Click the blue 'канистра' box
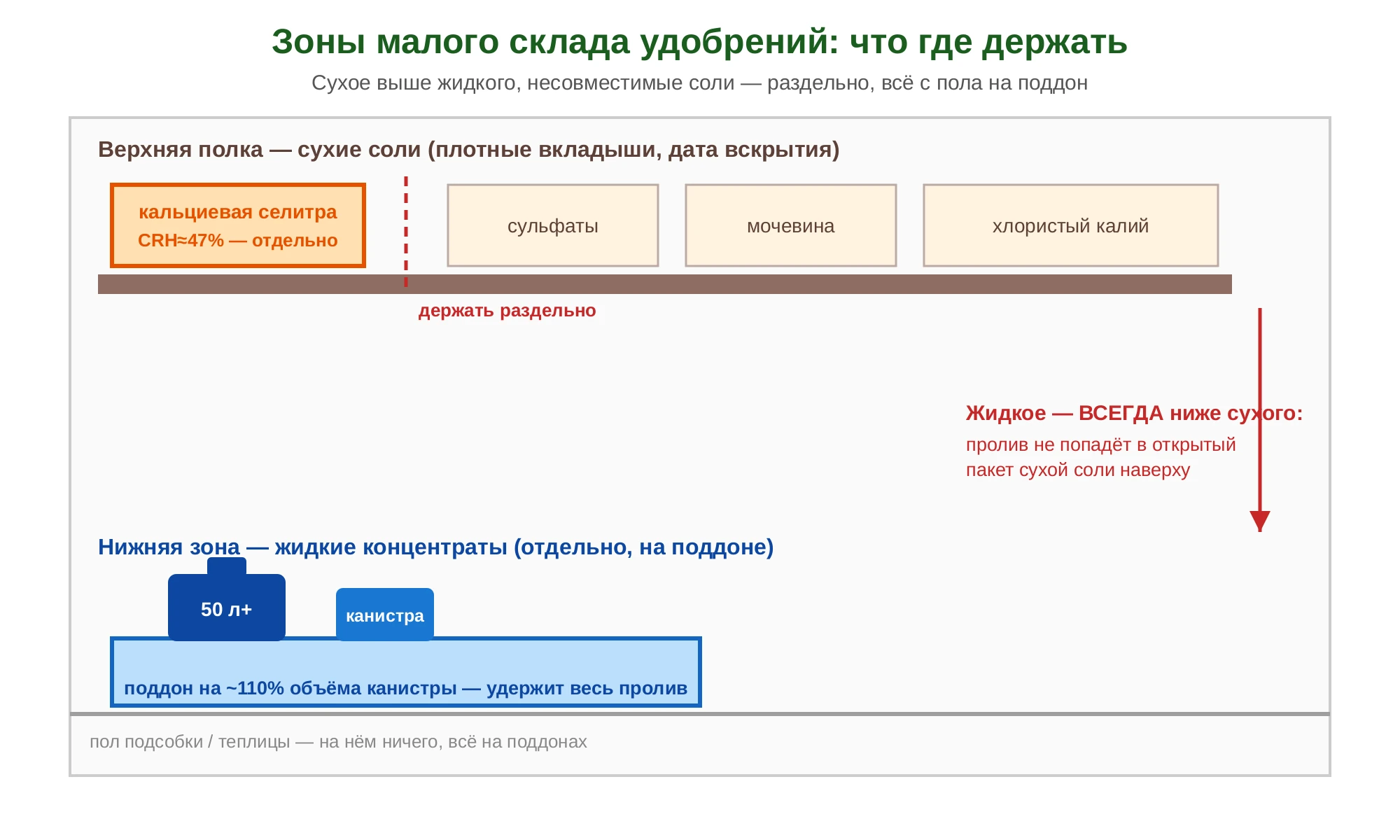1400x840 pixels. (x=385, y=615)
